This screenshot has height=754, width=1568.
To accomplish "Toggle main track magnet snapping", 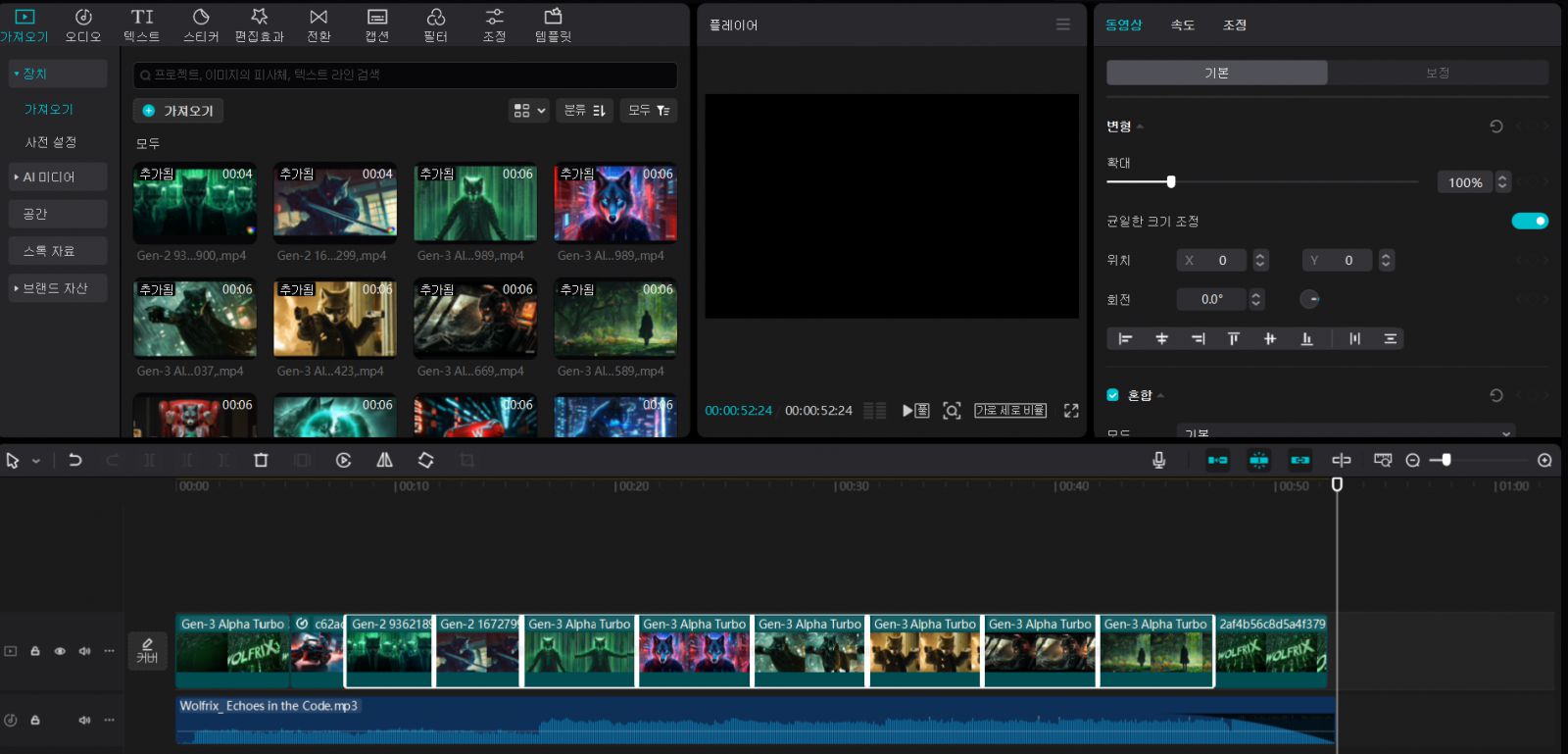I will (x=1217, y=460).
